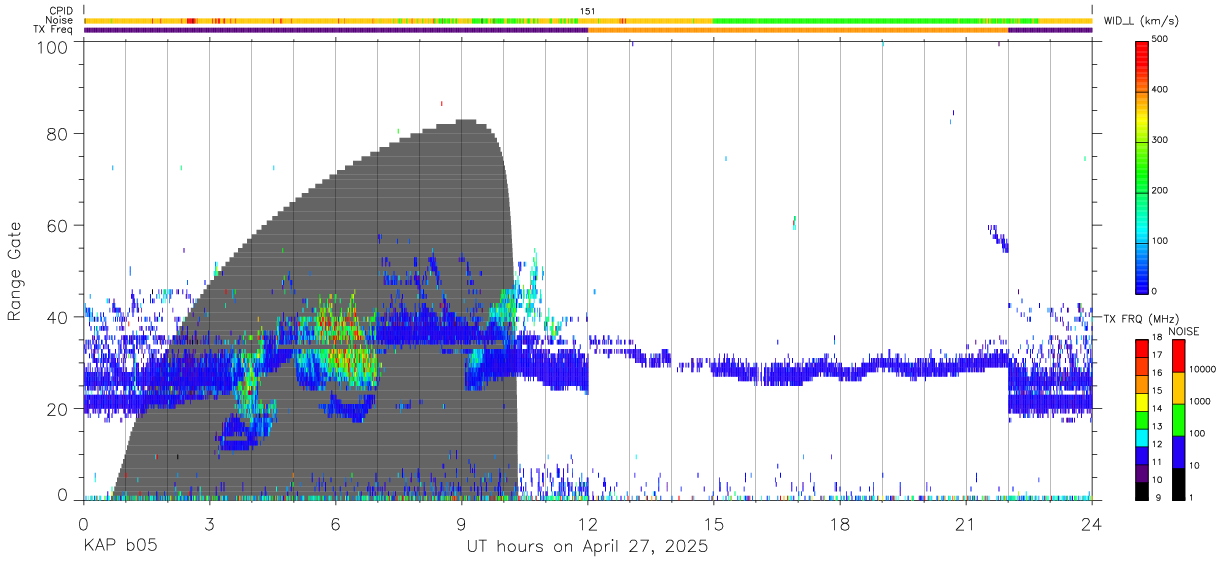Image resolution: width=1228 pixels, height=567 pixels.
Task: Click the TX FRQ (MHz) legend title
Action: coord(1140,318)
